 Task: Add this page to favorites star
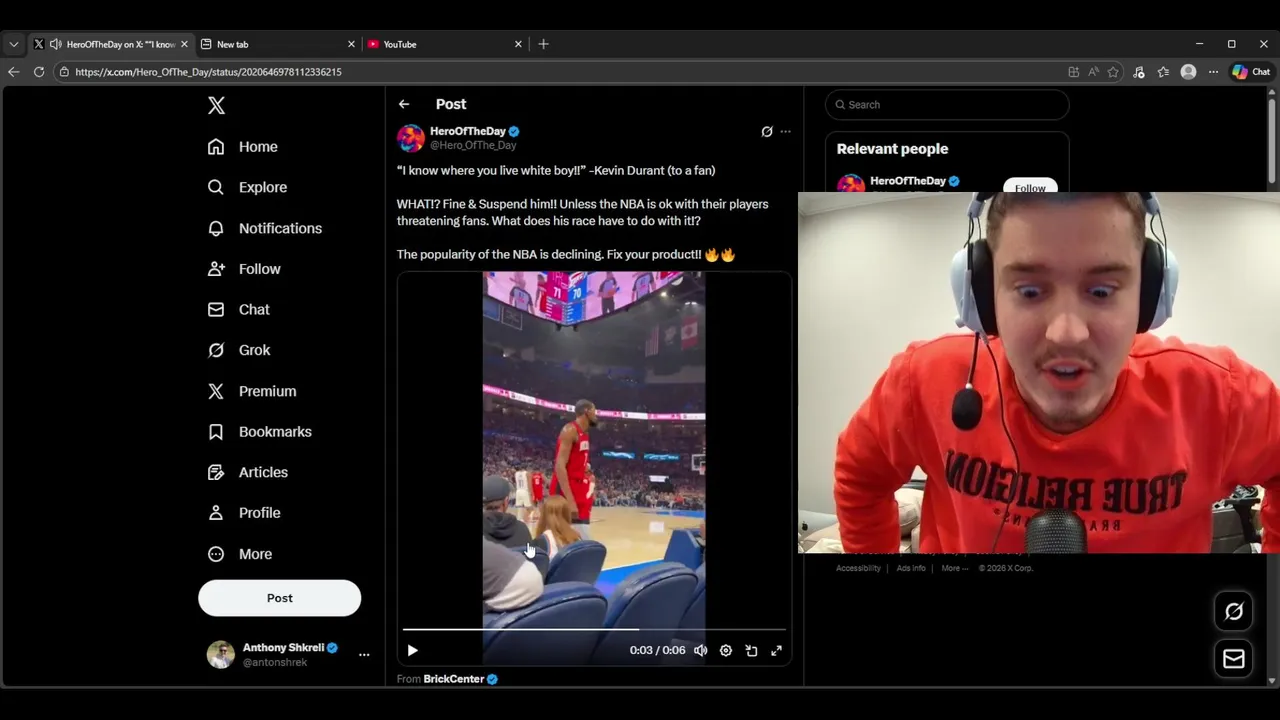pos(1113,72)
